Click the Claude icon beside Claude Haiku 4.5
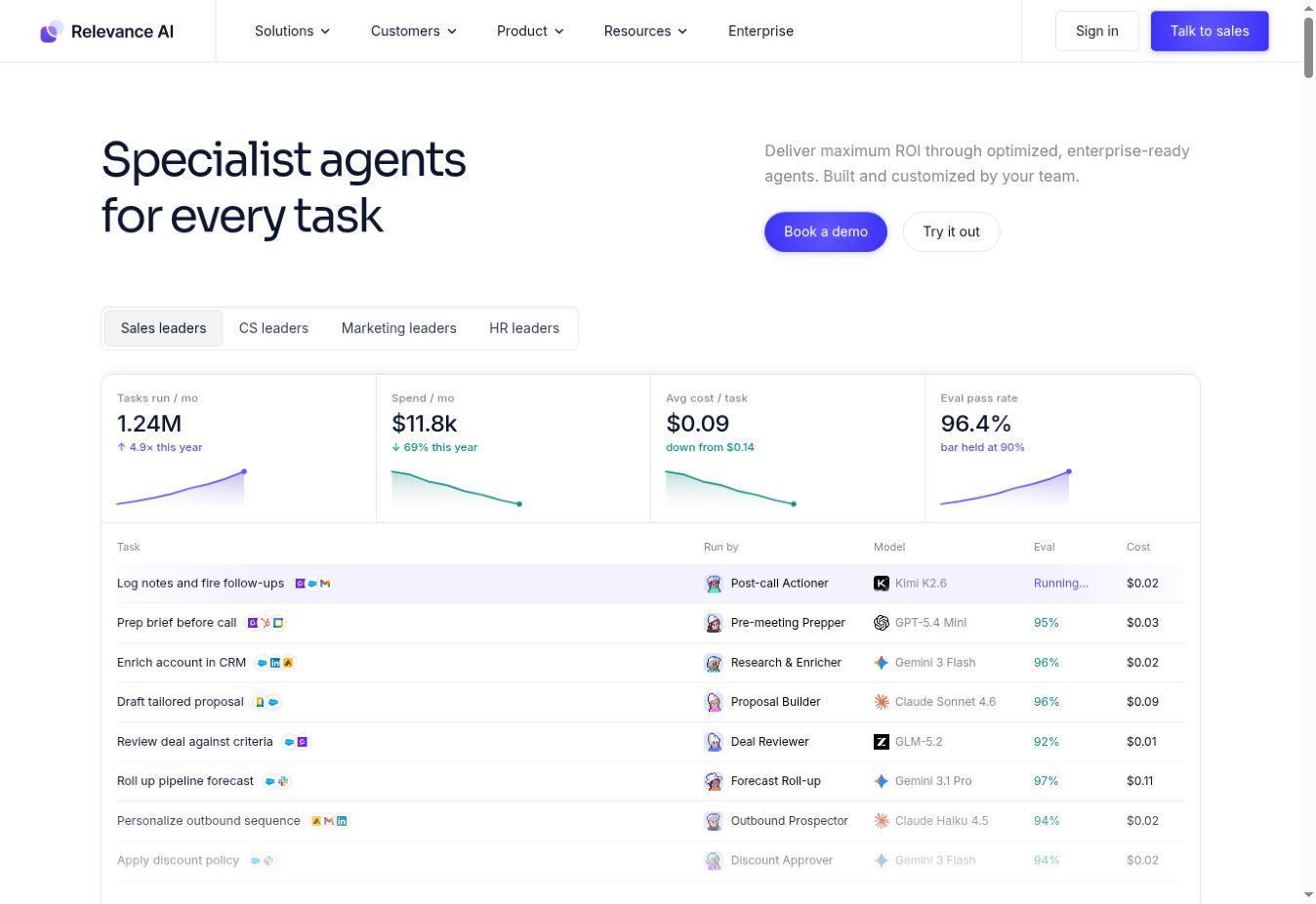The height and width of the screenshot is (904, 1316). pyautogui.click(x=882, y=821)
